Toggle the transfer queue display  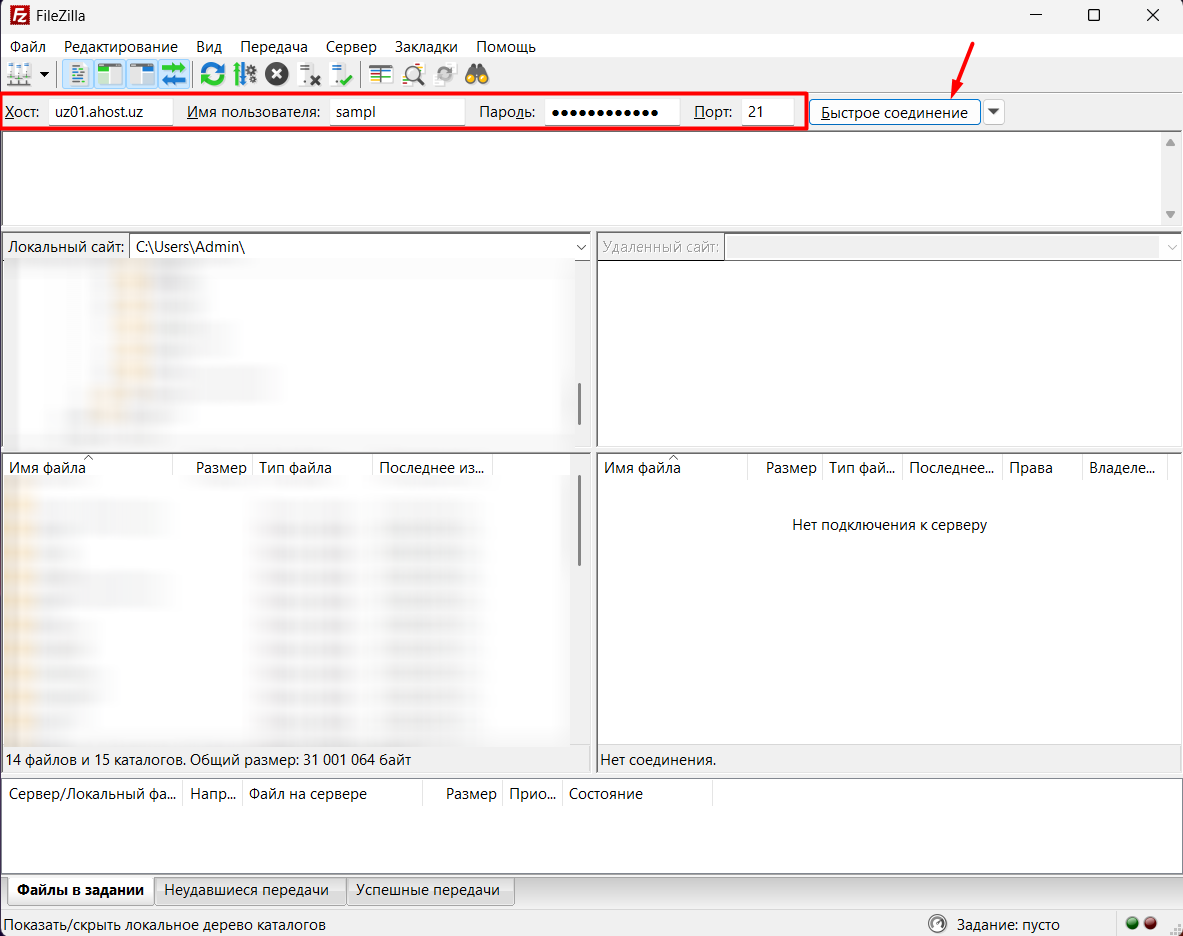[x=174, y=75]
